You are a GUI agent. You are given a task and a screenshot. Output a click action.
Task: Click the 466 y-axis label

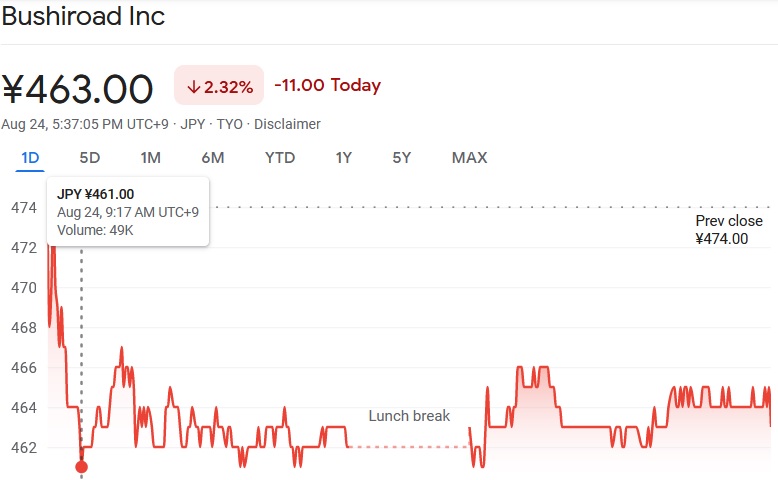coord(24,368)
